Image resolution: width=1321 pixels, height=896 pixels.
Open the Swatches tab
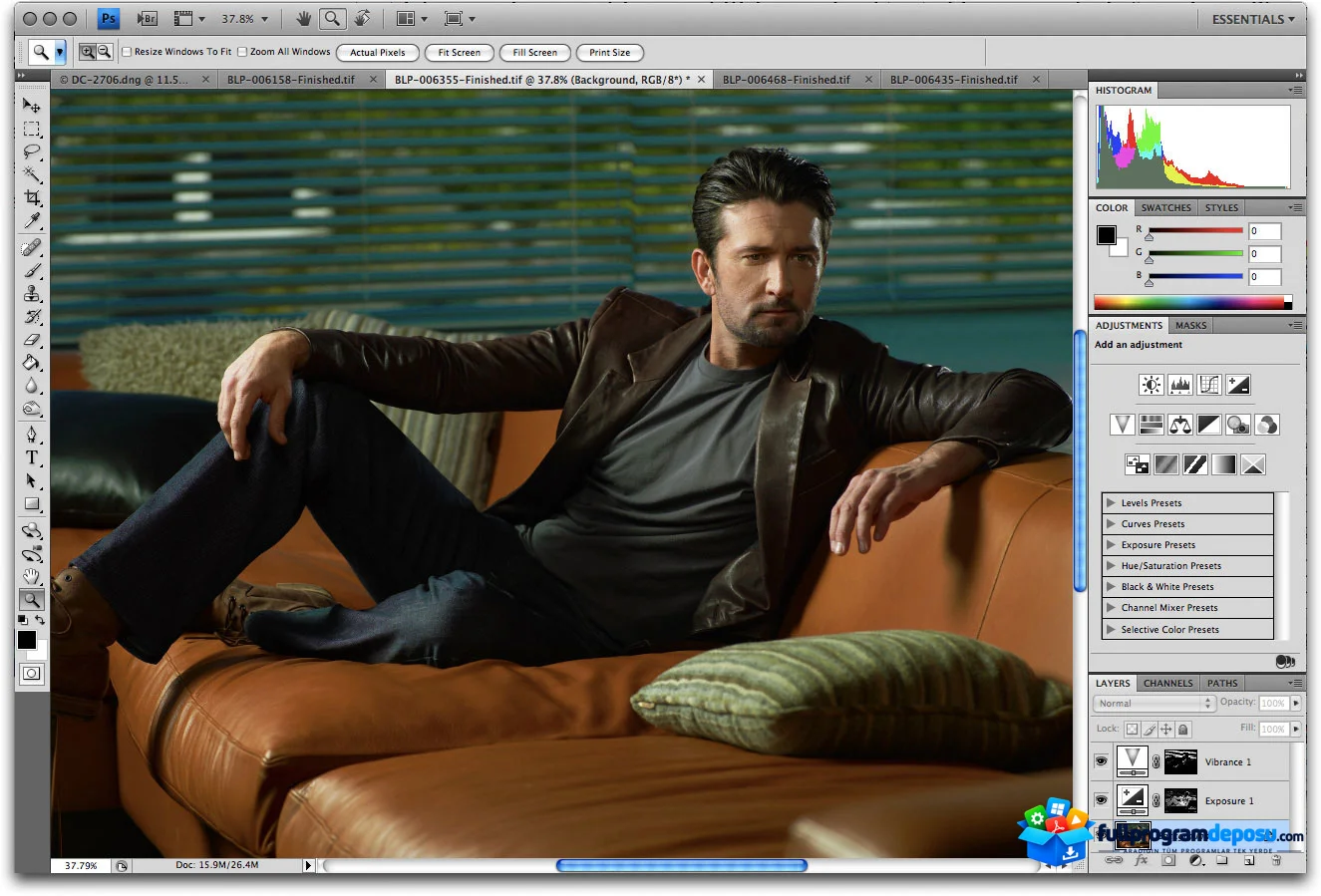coord(1165,207)
